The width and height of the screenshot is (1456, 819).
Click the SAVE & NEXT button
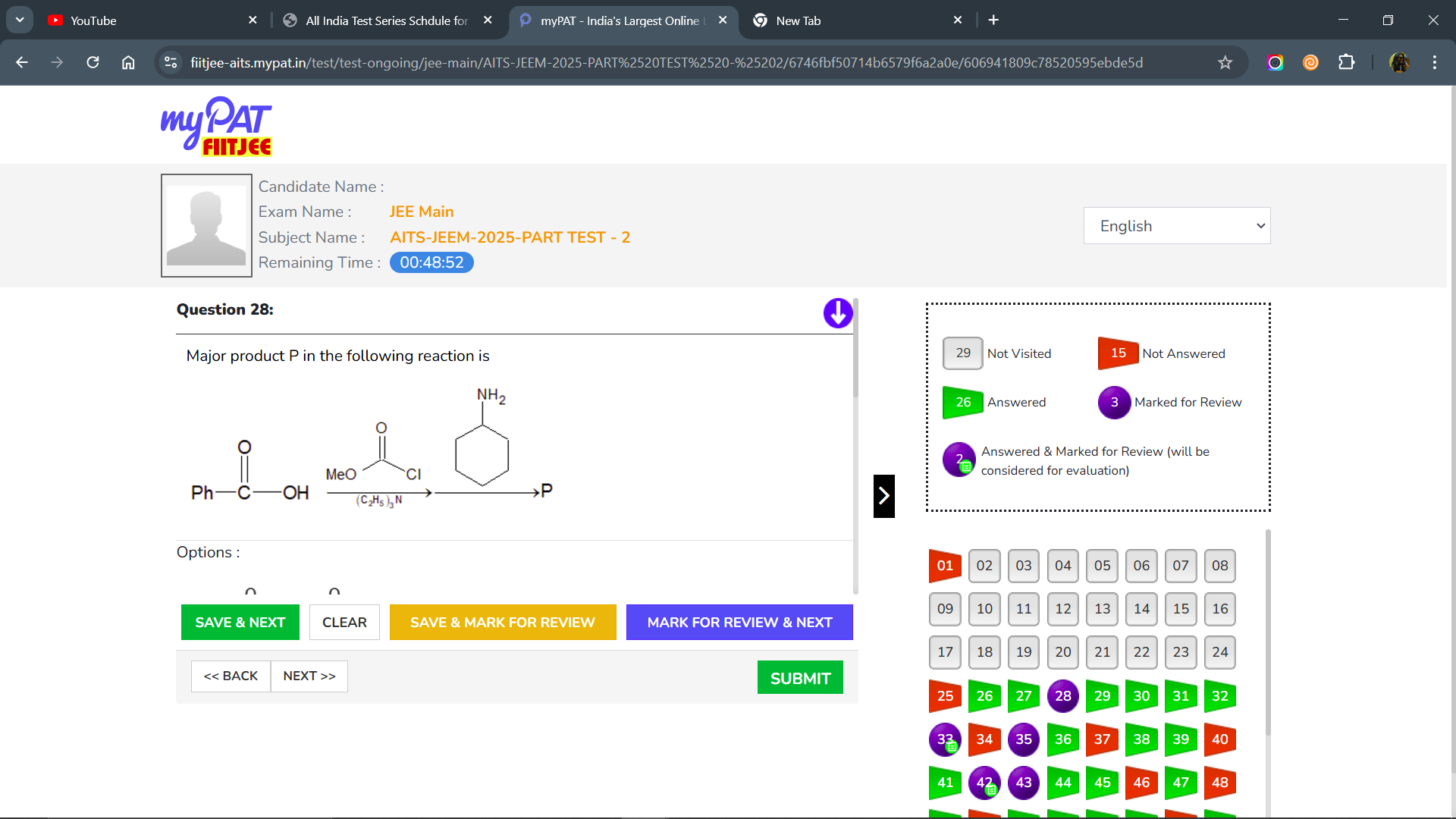(240, 623)
